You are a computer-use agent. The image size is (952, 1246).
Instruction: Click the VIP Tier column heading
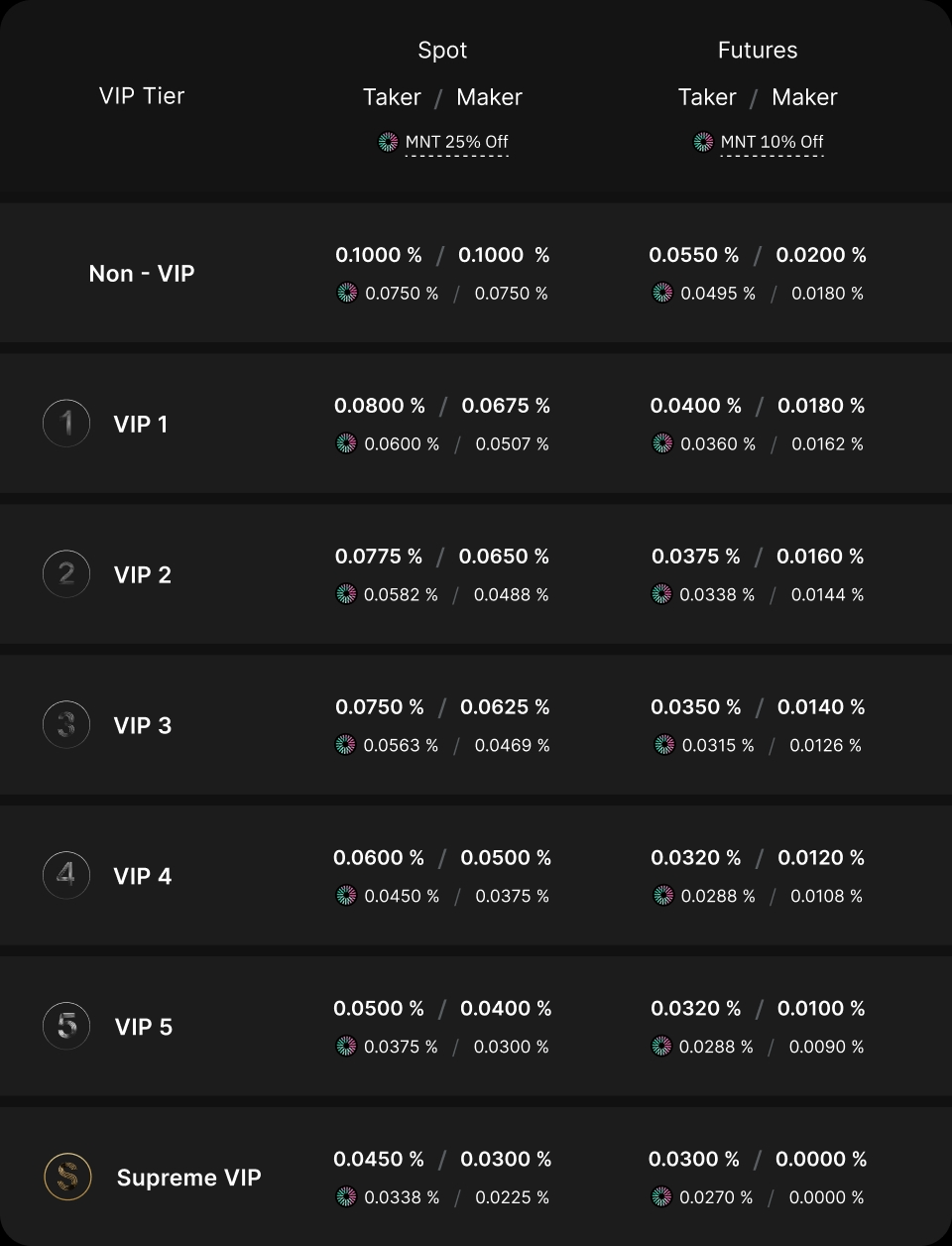(142, 96)
